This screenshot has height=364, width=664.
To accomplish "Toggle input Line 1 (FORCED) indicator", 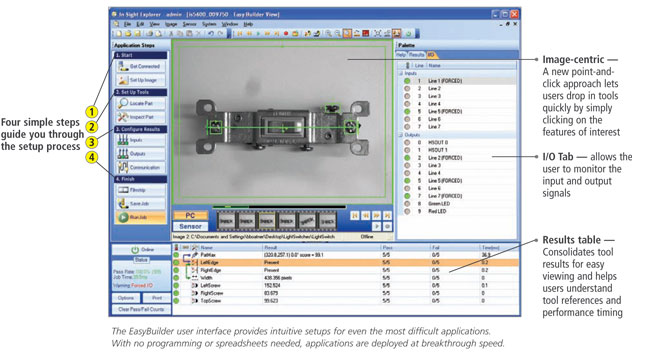I will (x=407, y=81).
